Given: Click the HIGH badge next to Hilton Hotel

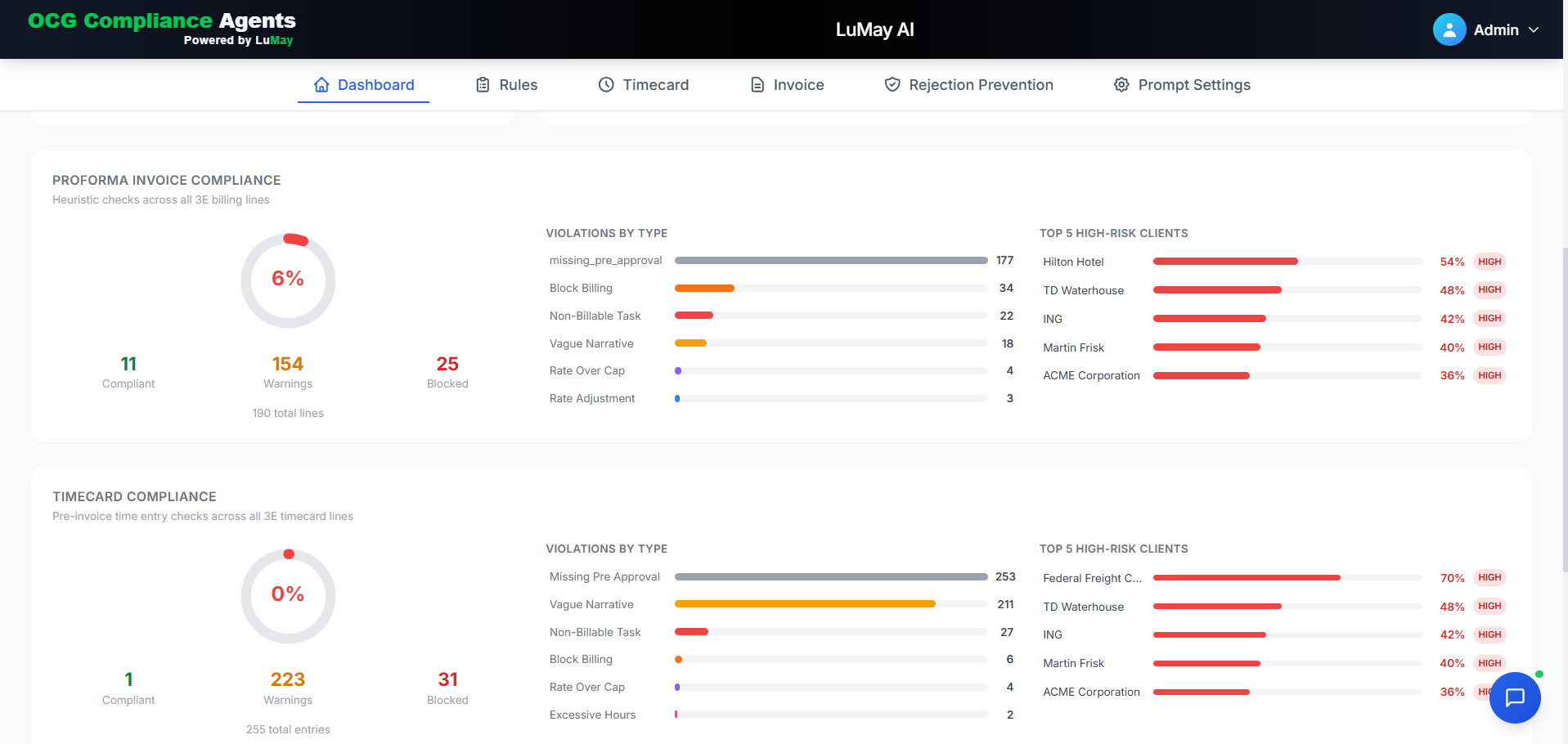Looking at the screenshot, I should point(1489,262).
